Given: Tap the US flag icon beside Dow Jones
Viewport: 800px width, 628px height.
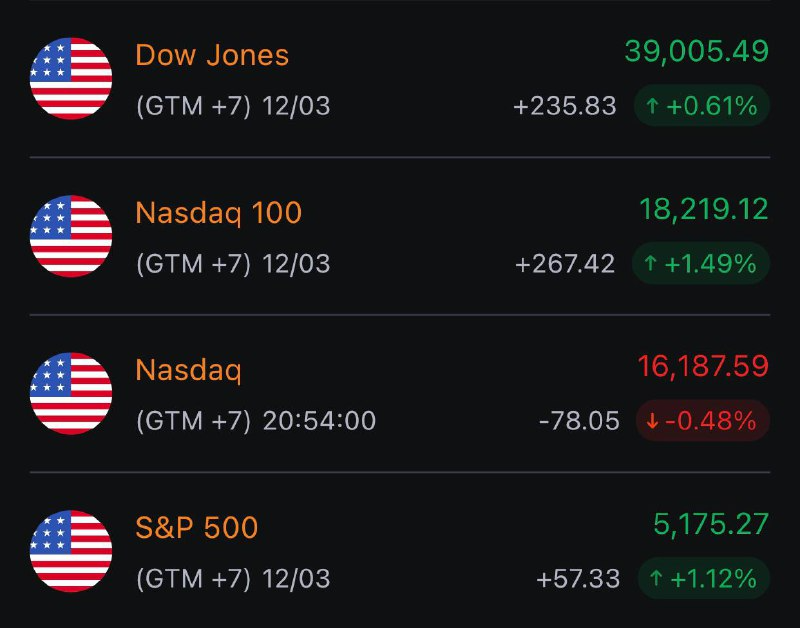Looking at the screenshot, I should click(x=71, y=78).
